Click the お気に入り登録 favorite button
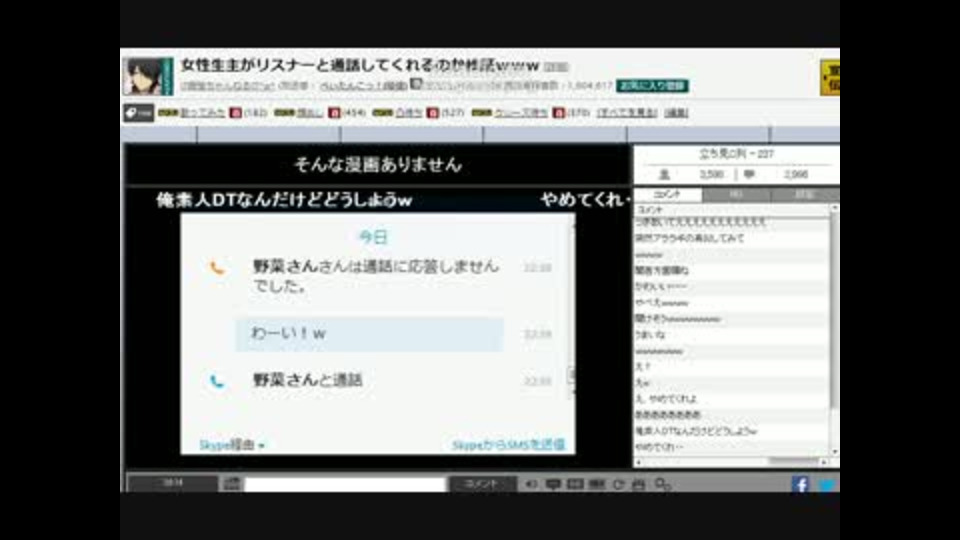 (652, 86)
